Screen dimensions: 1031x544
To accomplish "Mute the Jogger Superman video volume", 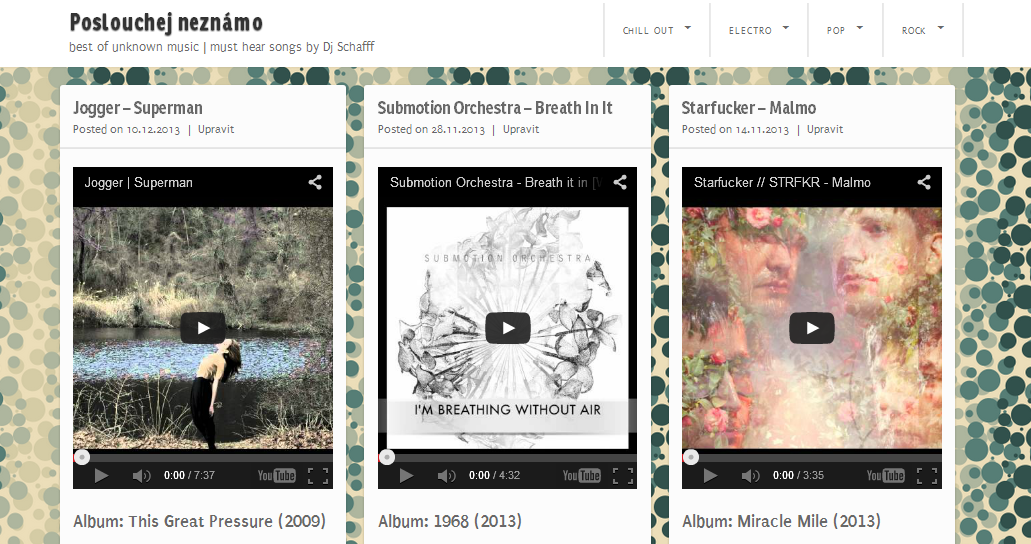I will pyautogui.click(x=141, y=476).
